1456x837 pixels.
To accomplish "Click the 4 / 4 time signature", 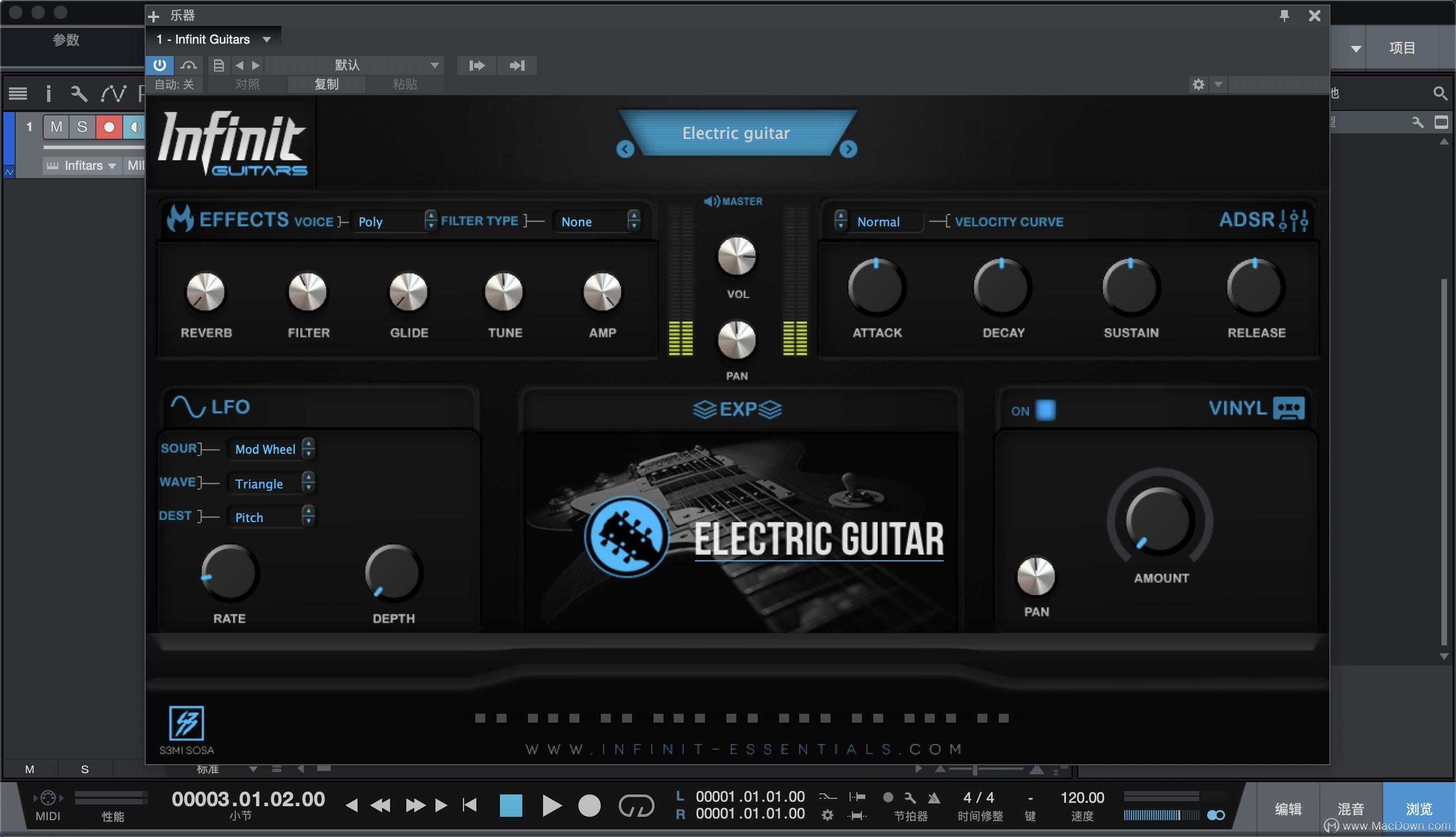I will pyautogui.click(x=979, y=797).
